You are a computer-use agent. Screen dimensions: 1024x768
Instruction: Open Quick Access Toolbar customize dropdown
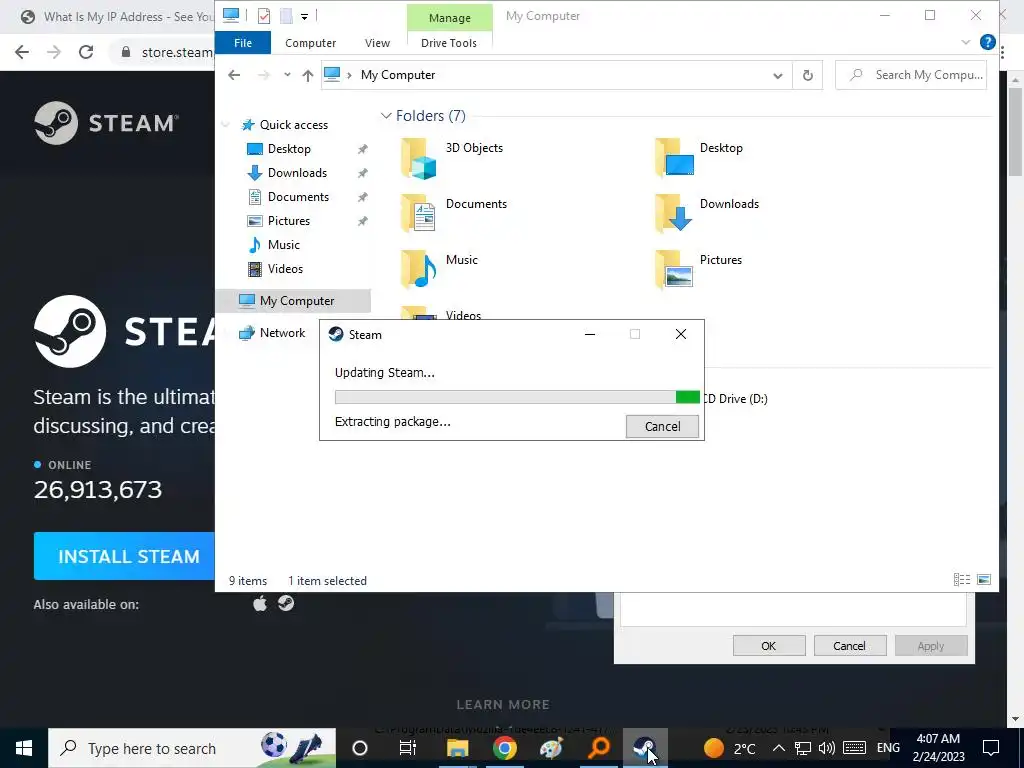[304, 17]
